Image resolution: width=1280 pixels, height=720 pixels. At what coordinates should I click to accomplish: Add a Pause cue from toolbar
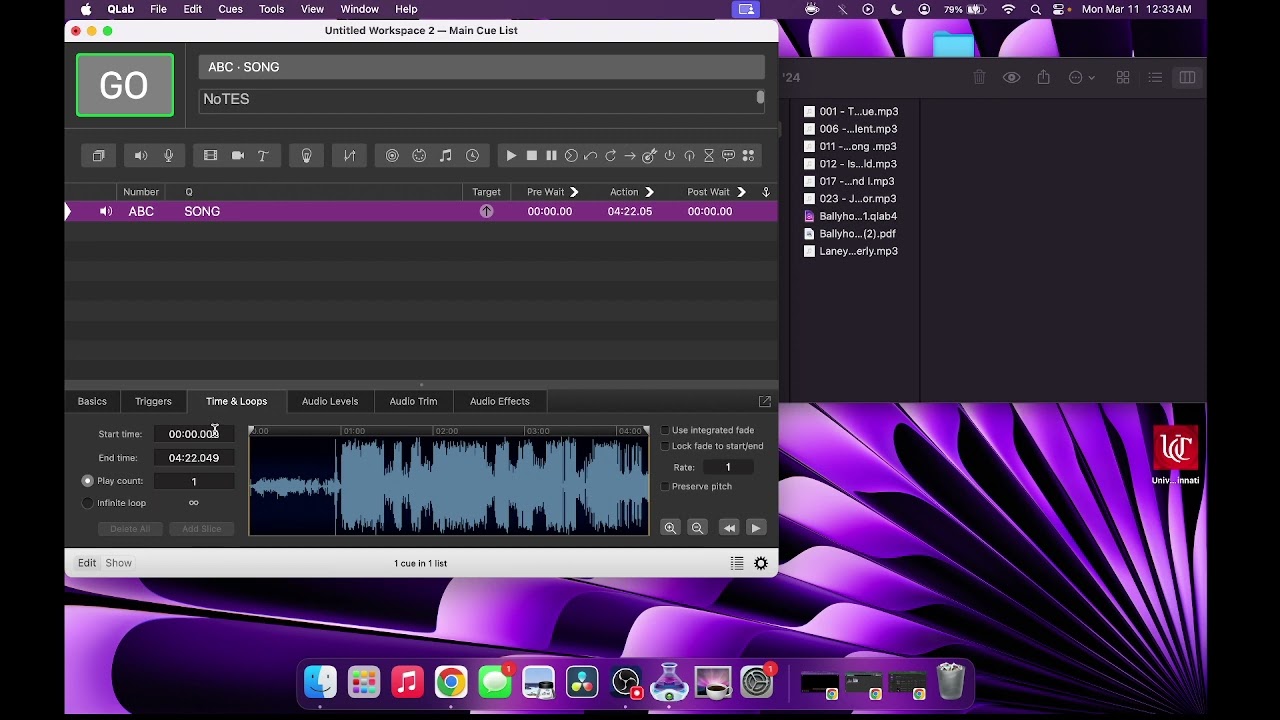551,156
